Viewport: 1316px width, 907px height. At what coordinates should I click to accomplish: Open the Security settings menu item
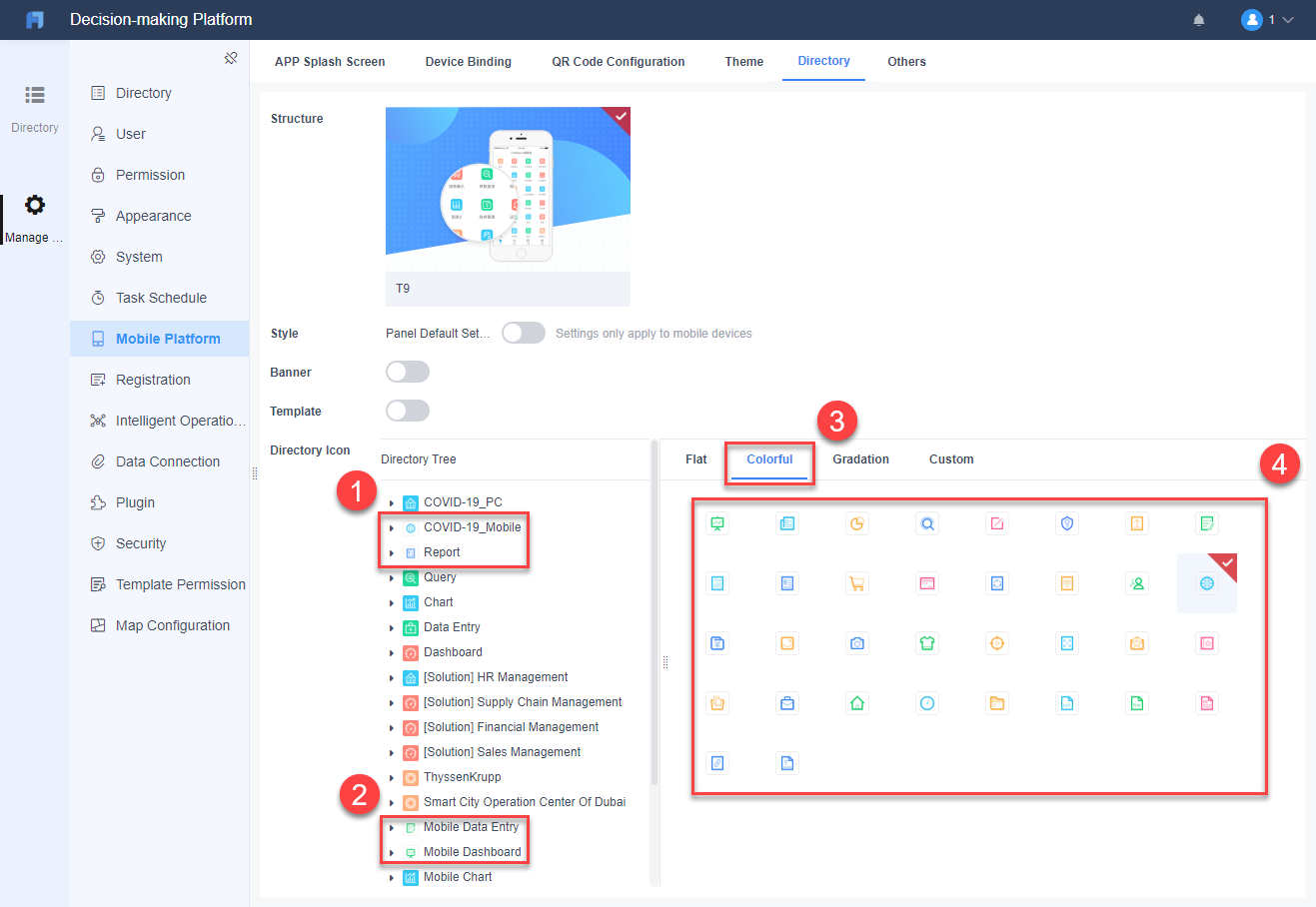[160, 543]
